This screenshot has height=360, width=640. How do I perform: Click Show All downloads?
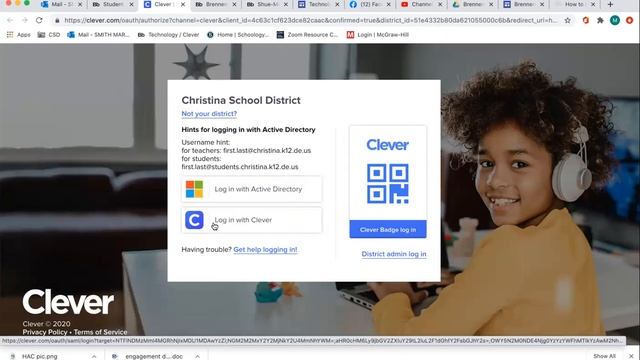pyautogui.click(x=604, y=356)
